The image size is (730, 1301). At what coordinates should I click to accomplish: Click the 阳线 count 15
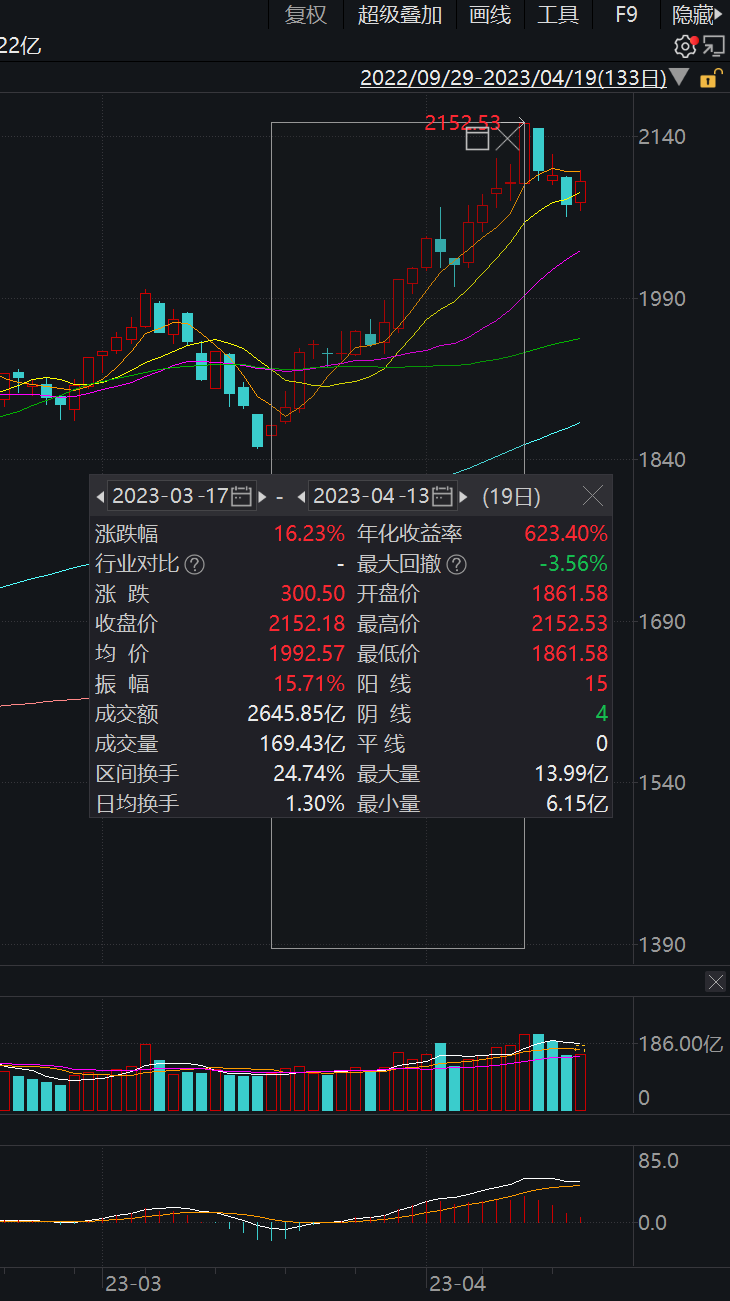coord(597,684)
